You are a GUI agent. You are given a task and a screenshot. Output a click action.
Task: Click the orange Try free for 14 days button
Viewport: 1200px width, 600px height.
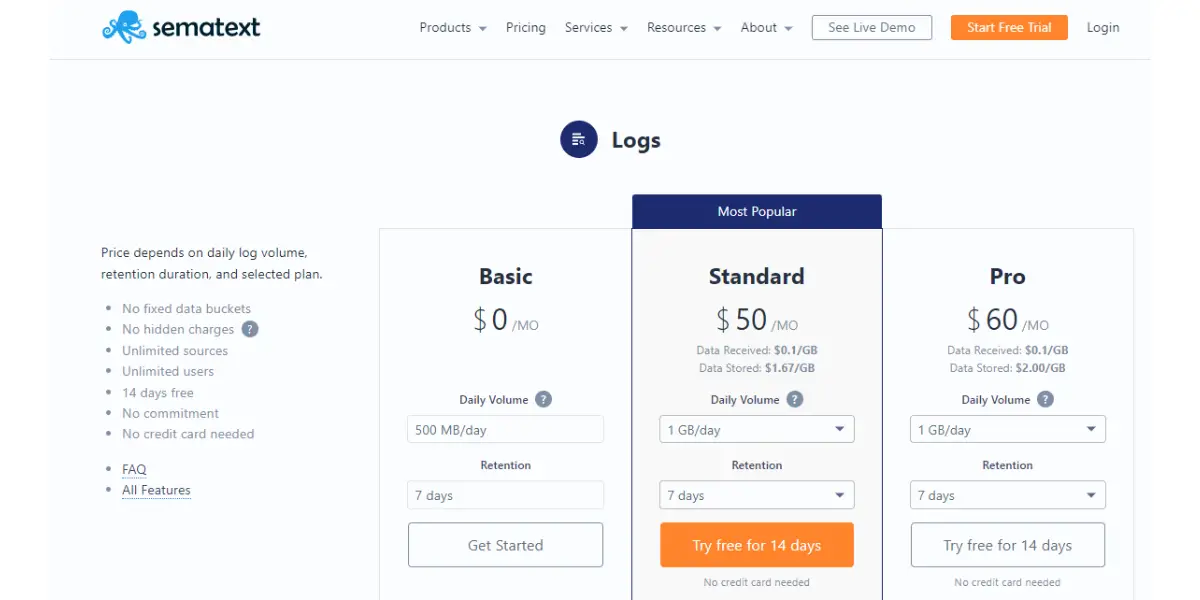757,545
